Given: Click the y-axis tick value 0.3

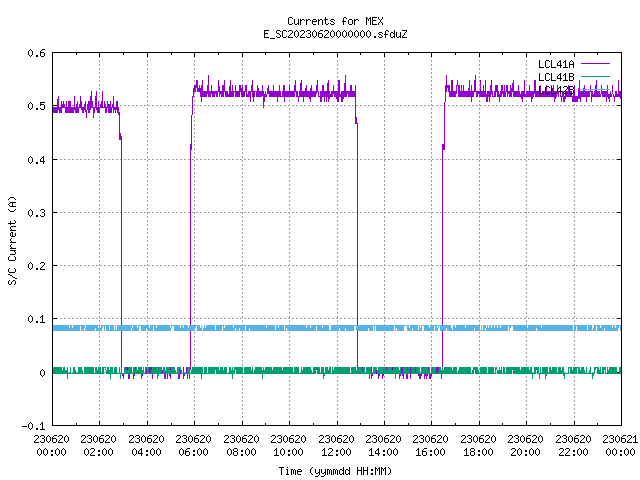Looking at the screenshot, I should click(36, 213).
